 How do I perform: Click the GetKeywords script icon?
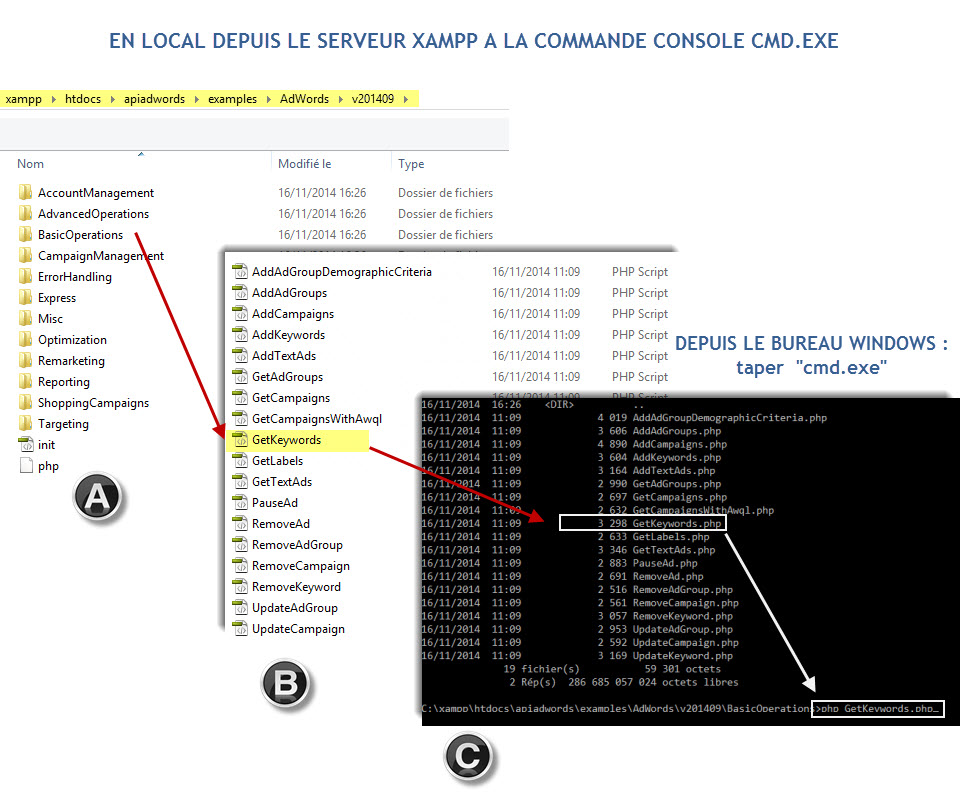(240, 440)
